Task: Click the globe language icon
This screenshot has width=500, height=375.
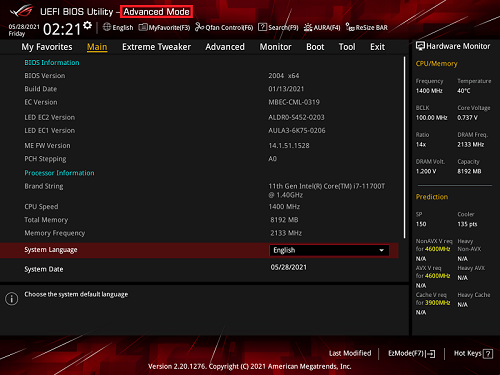Action: (107, 27)
